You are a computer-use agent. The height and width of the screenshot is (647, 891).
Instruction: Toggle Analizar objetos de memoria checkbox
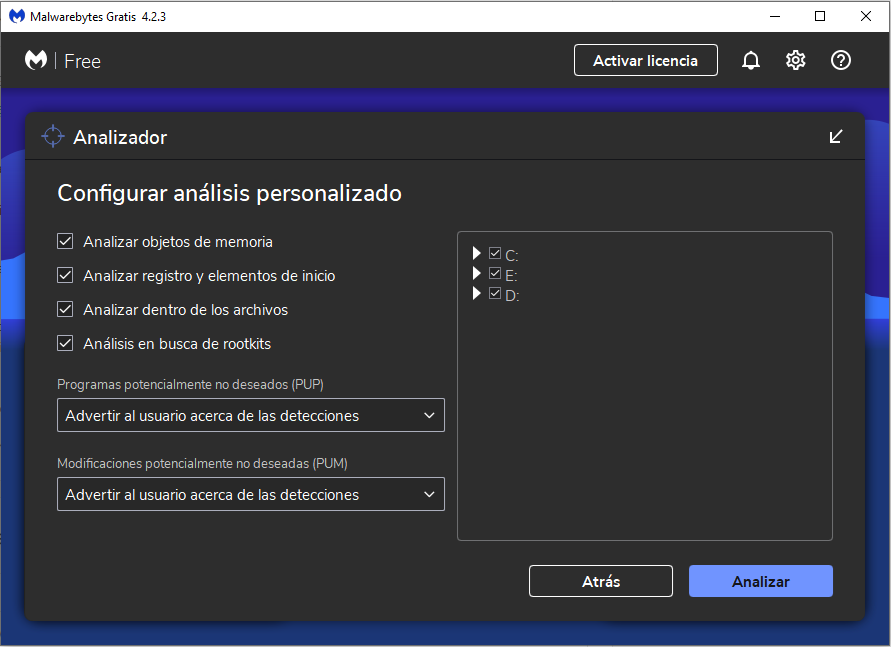pyautogui.click(x=65, y=241)
